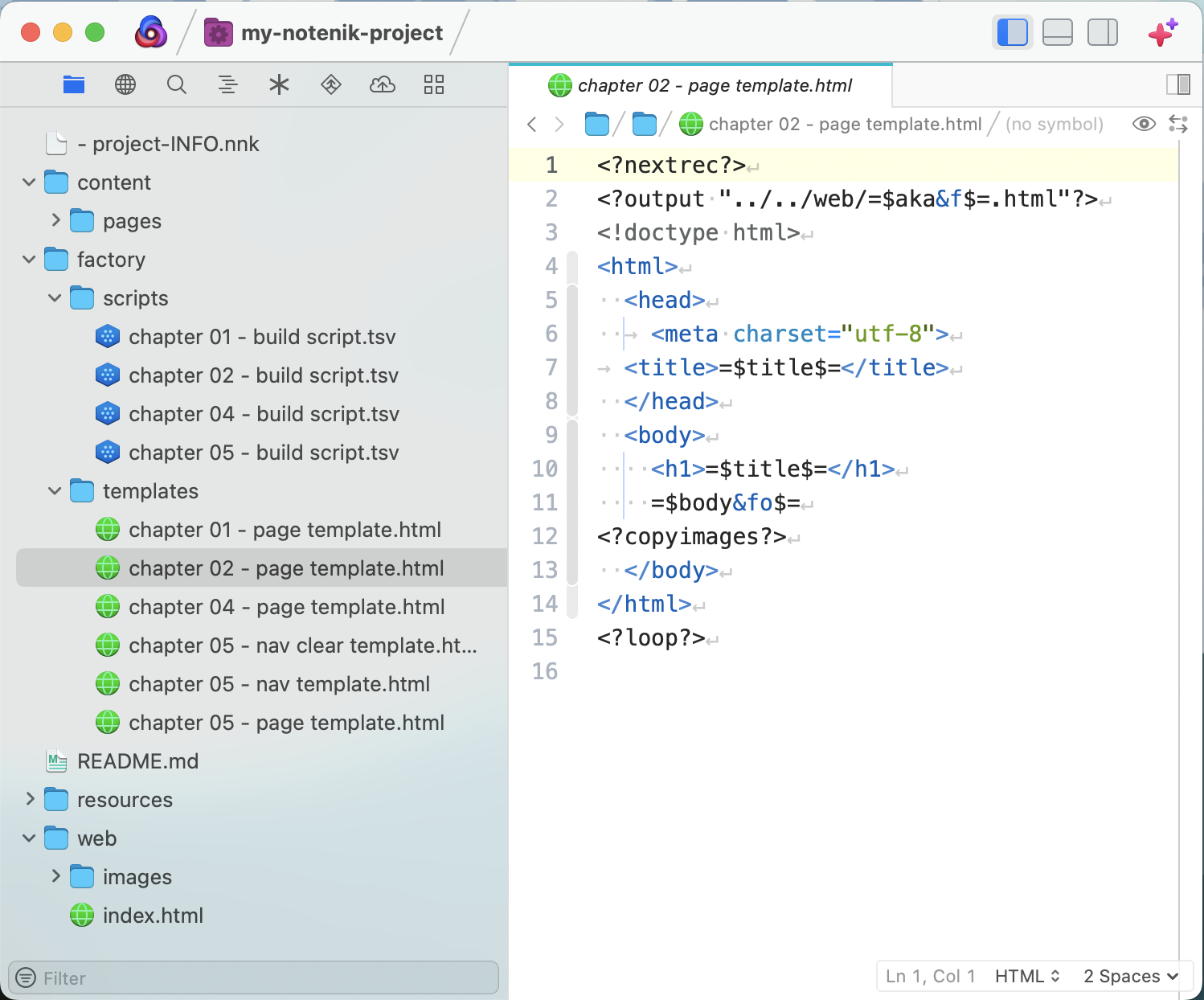Viewport: 1204px width, 1000px height.
Task: Open the HTML syntax dropdown
Action: coord(1027,976)
